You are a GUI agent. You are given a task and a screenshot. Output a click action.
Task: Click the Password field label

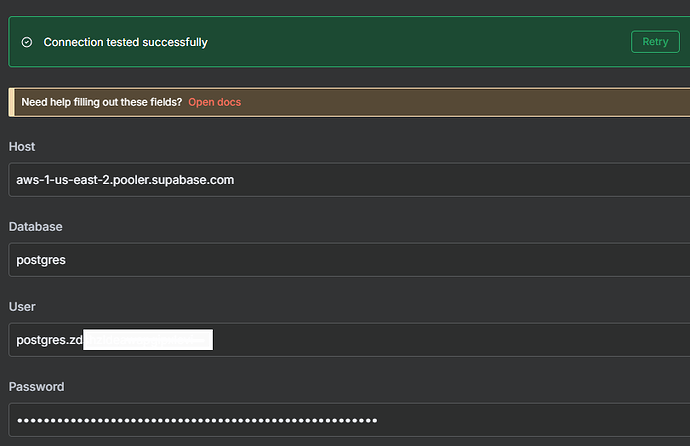[36, 387]
